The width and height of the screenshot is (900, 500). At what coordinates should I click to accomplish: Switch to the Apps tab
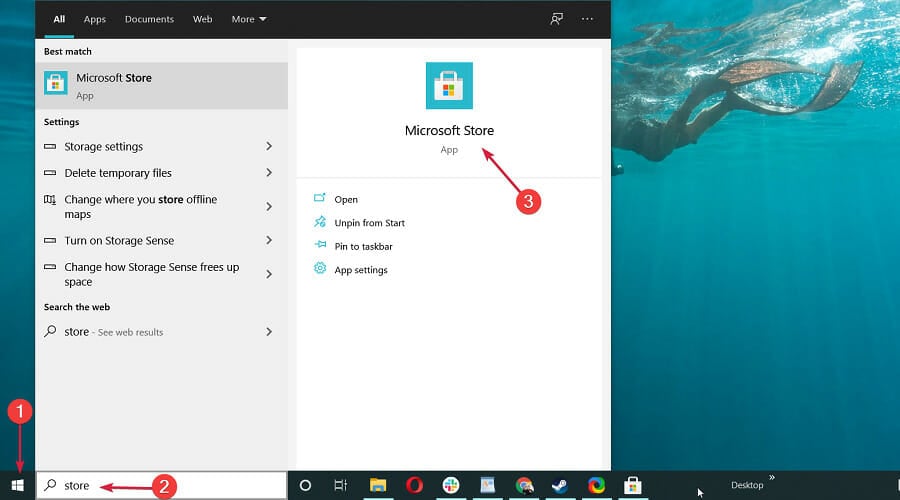tap(95, 19)
